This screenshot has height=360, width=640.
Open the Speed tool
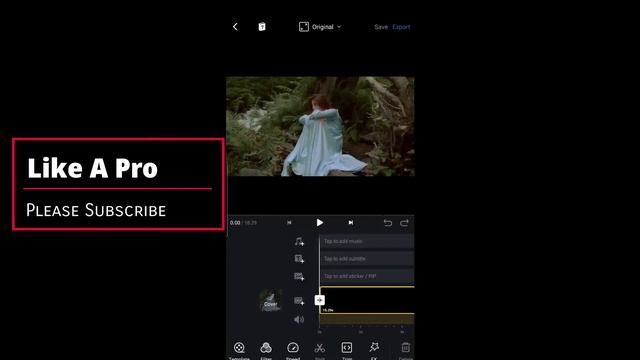pyautogui.click(x=293, y=350)
